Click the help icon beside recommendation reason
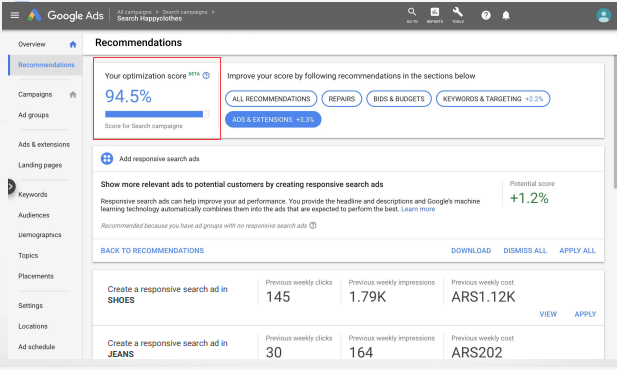617x370 pixels. pos(313,226)
